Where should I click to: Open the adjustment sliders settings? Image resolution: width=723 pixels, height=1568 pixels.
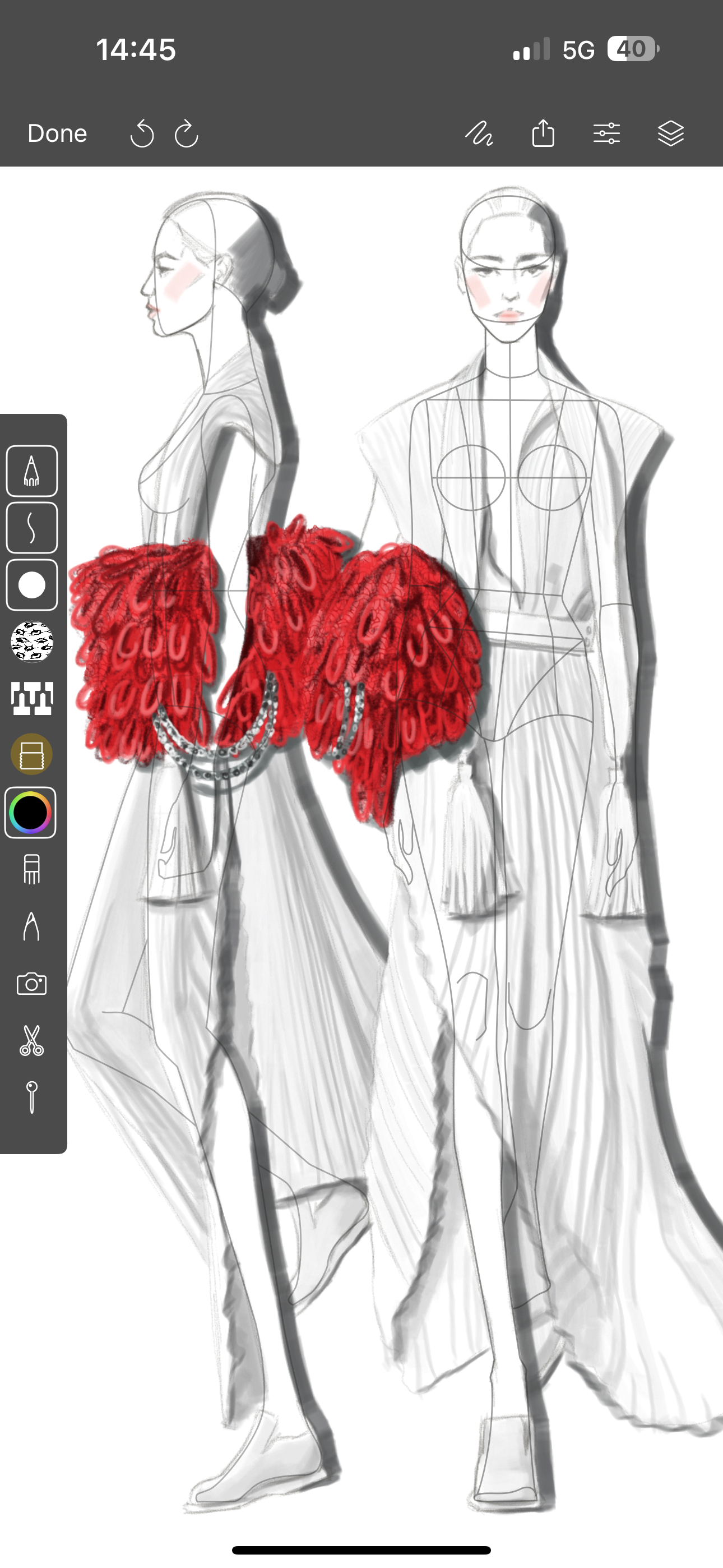pos(607,133)
